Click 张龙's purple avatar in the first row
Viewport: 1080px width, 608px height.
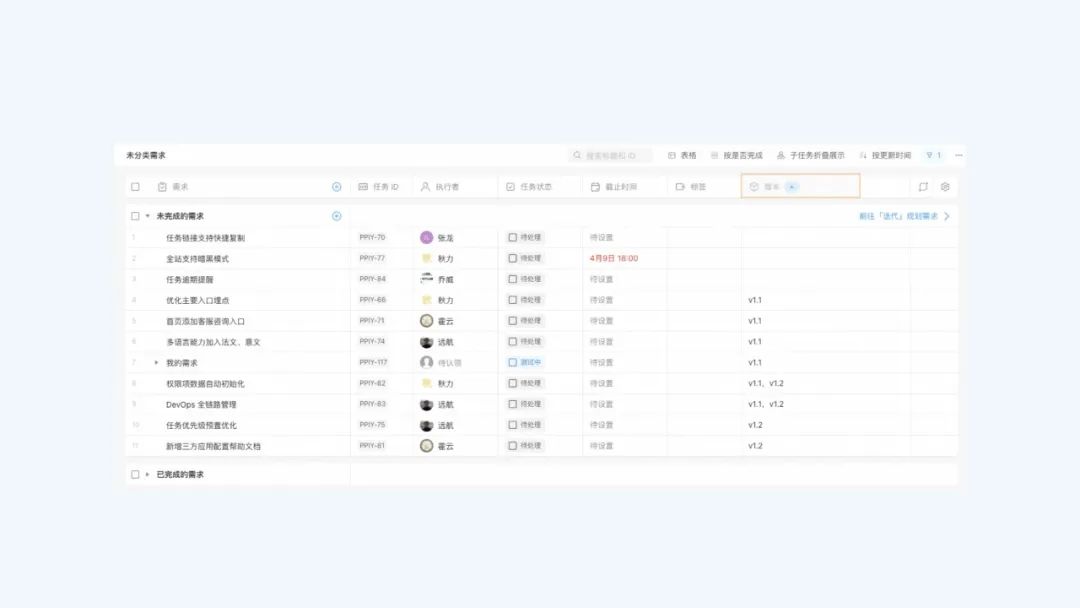[x=427, y=238]
